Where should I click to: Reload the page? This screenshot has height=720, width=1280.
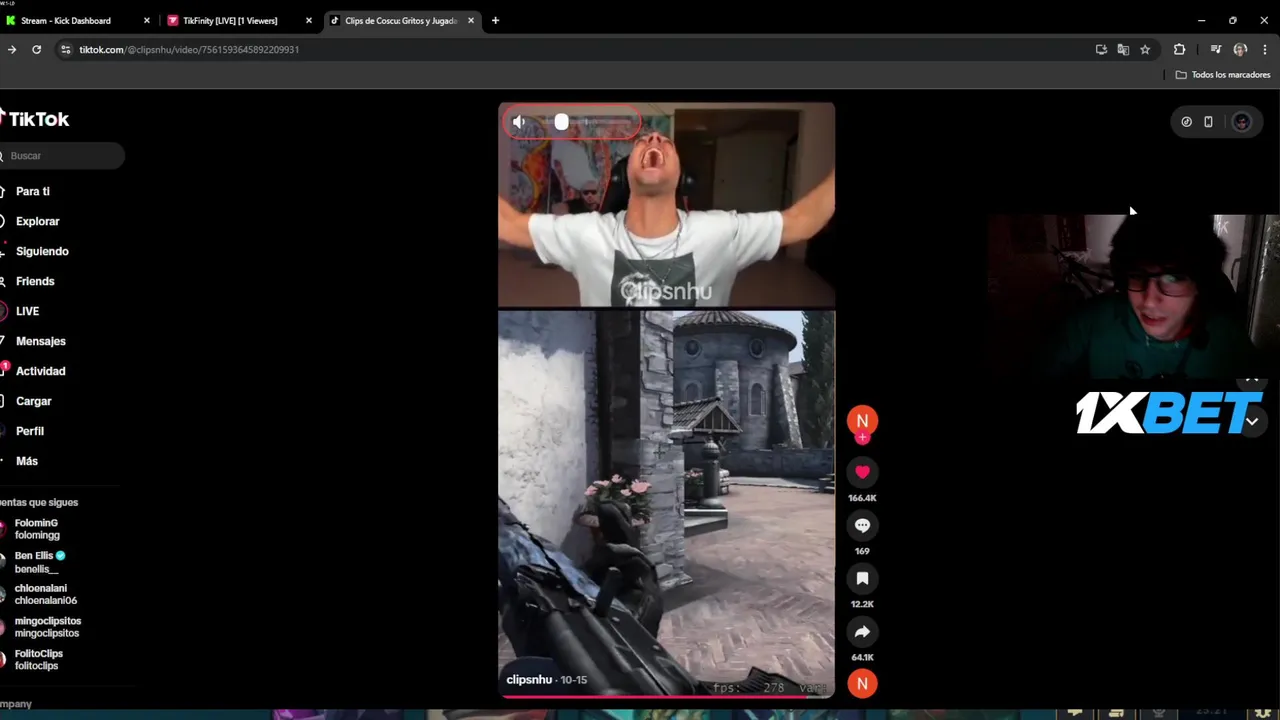pyautogui.click(x=36, y=49)
